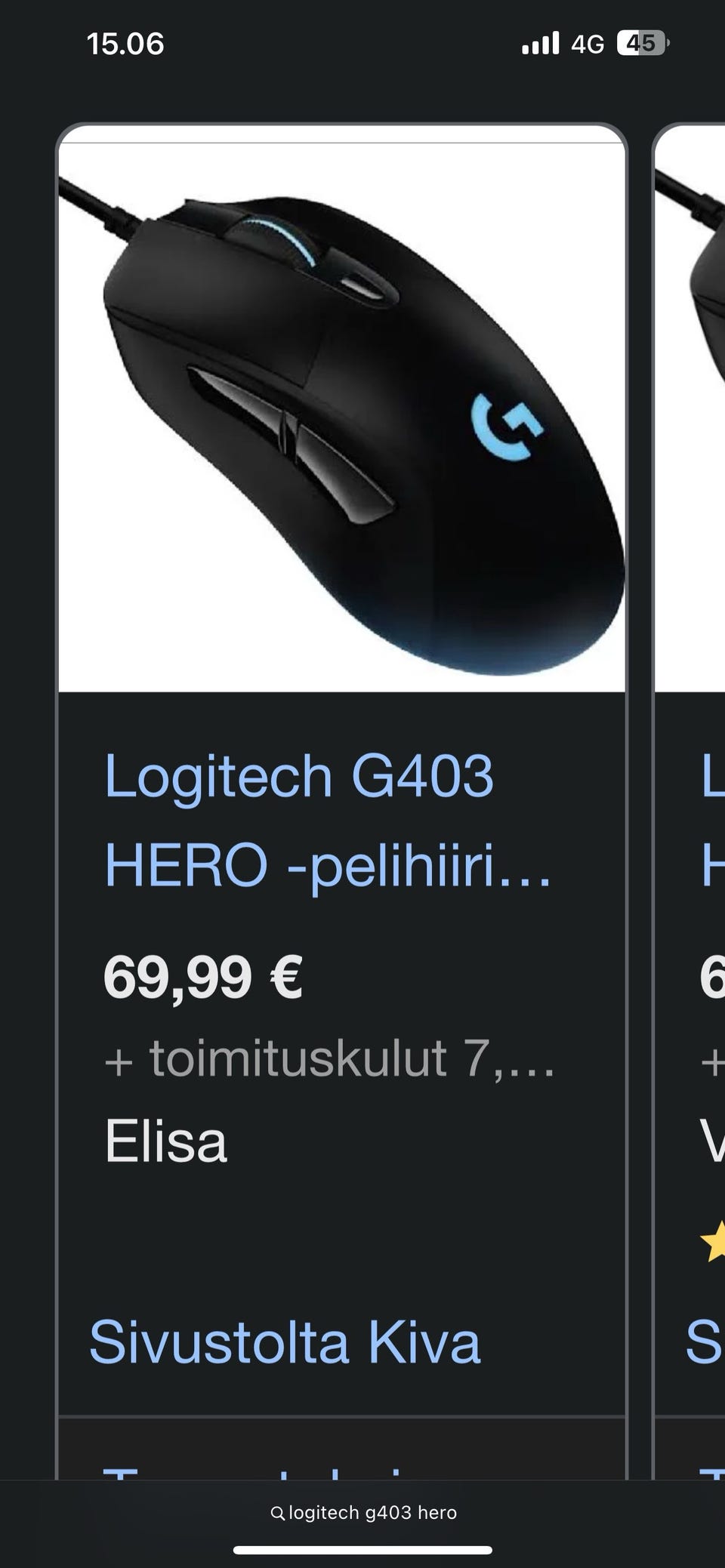725x1568 pixels.
Task: Open the Sivustolta Kiva link
Action: [x=285, y=1342]
